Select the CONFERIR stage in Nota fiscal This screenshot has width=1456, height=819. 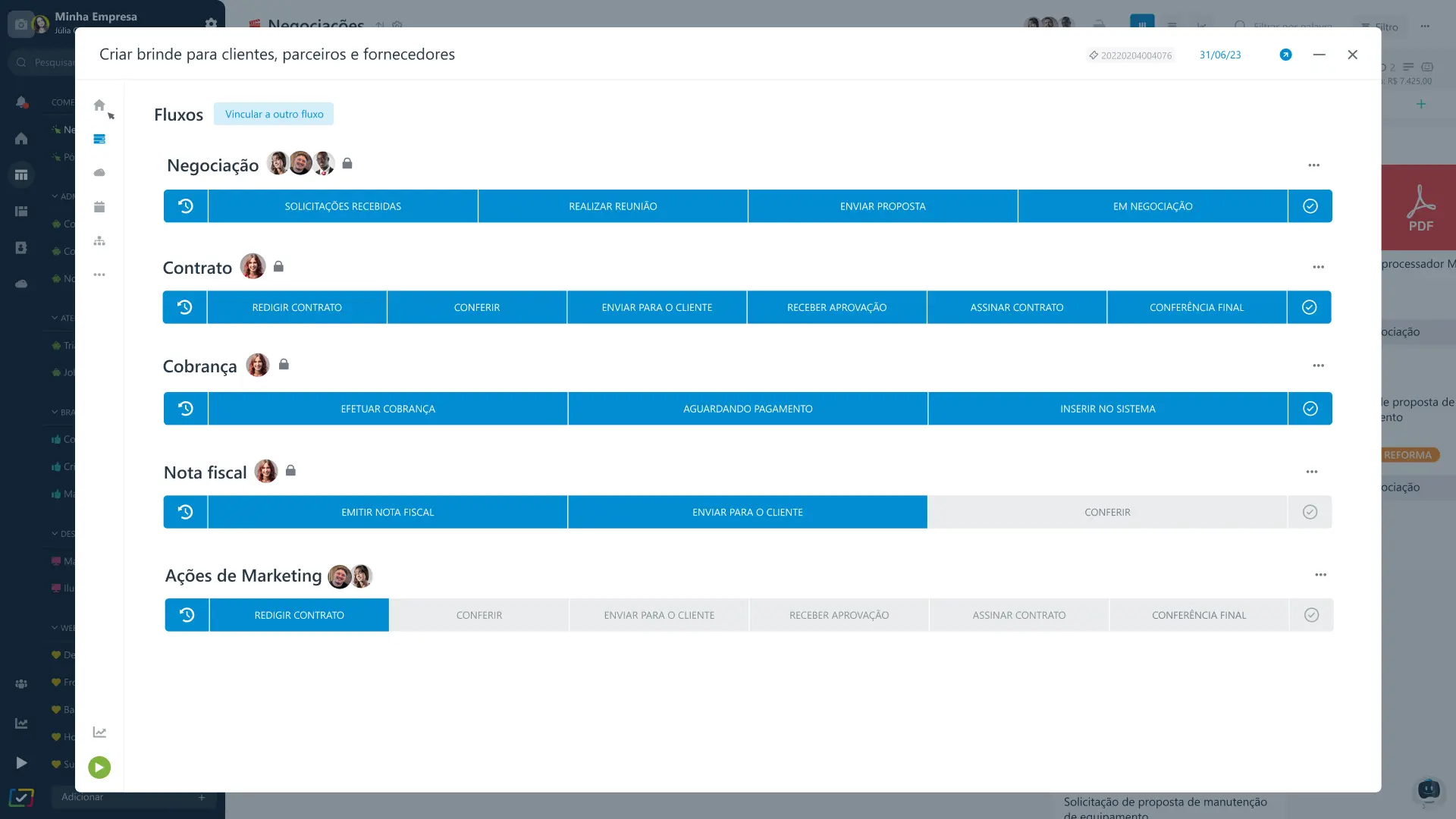click(1107, 513)
